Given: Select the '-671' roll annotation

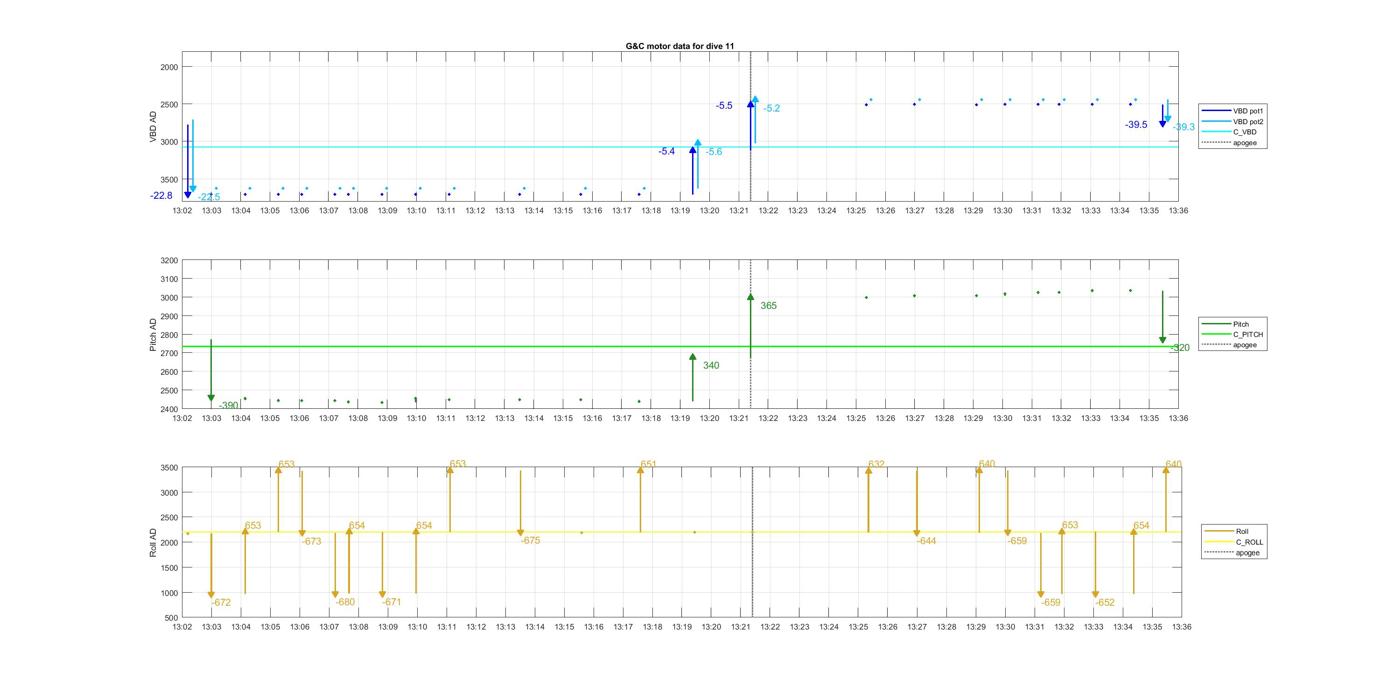Looking at the screenshot, I should tap(391, 602).
